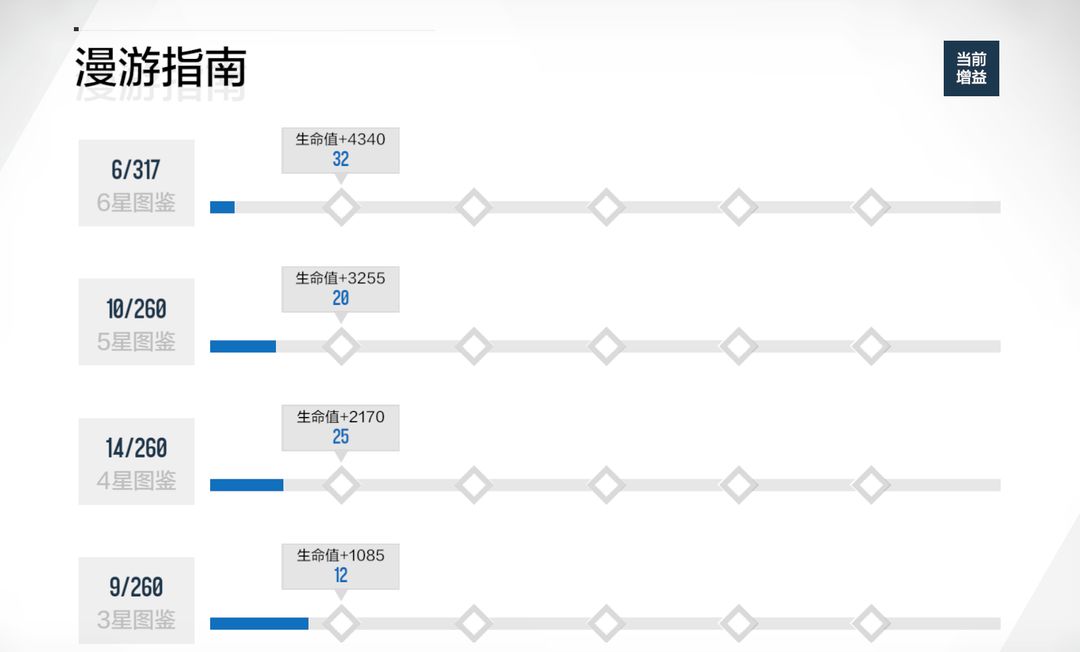
Task: Click the 生命值+1085 reward tooltip
Action: point(340,567)
